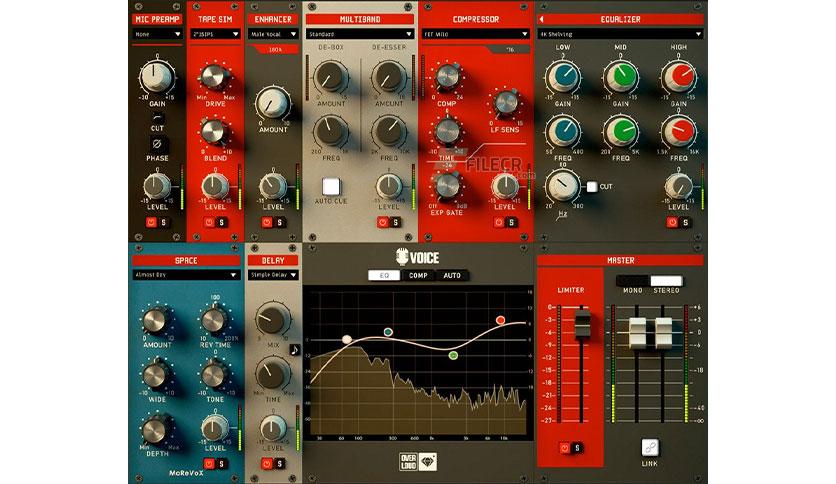Image resolution: width=836 pixels, height=484 pixels.
Task: Select the green mid-band EQ node
Action: point(453,355)
